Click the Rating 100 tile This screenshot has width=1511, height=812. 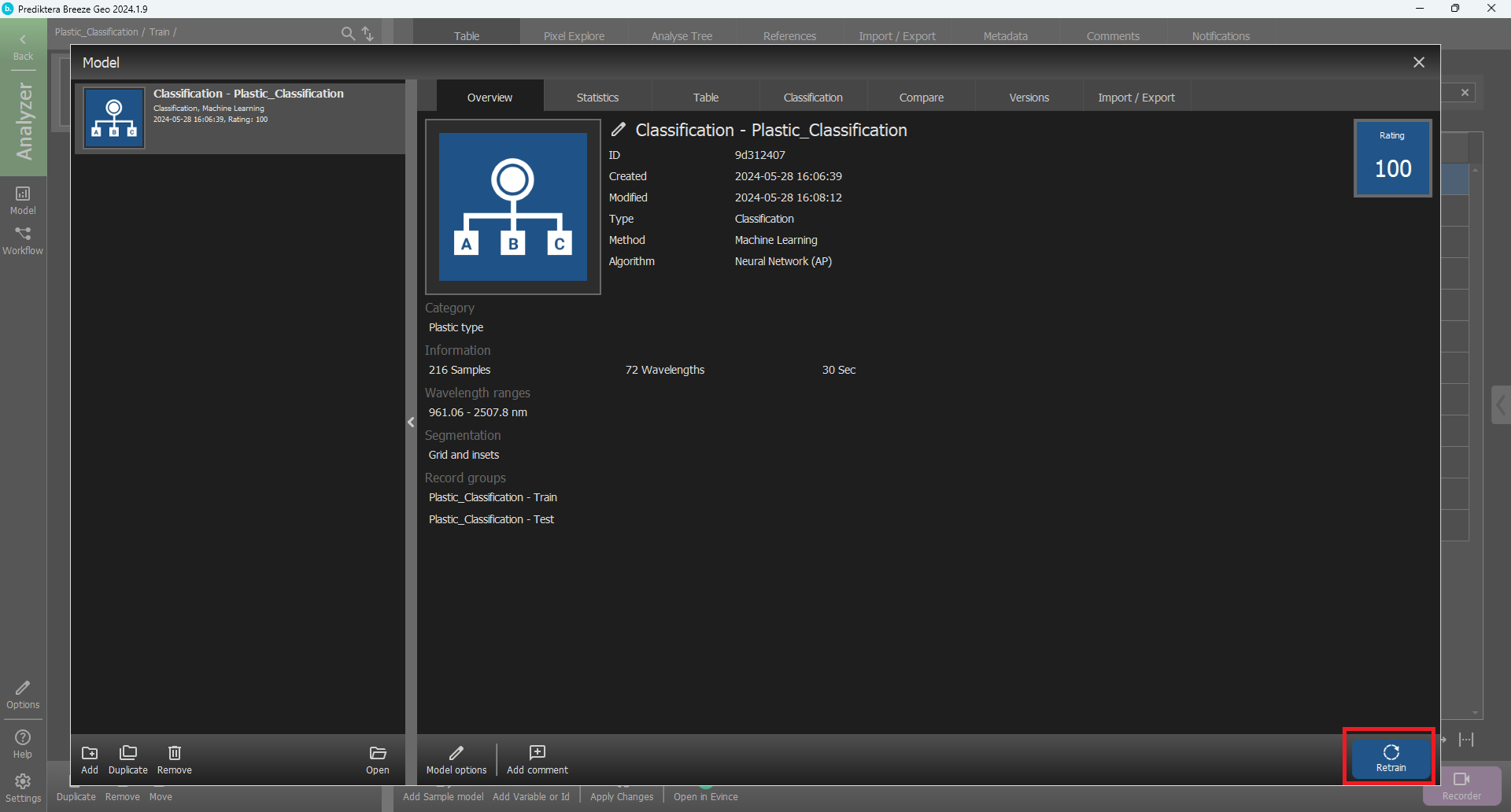click(1392, 158)
